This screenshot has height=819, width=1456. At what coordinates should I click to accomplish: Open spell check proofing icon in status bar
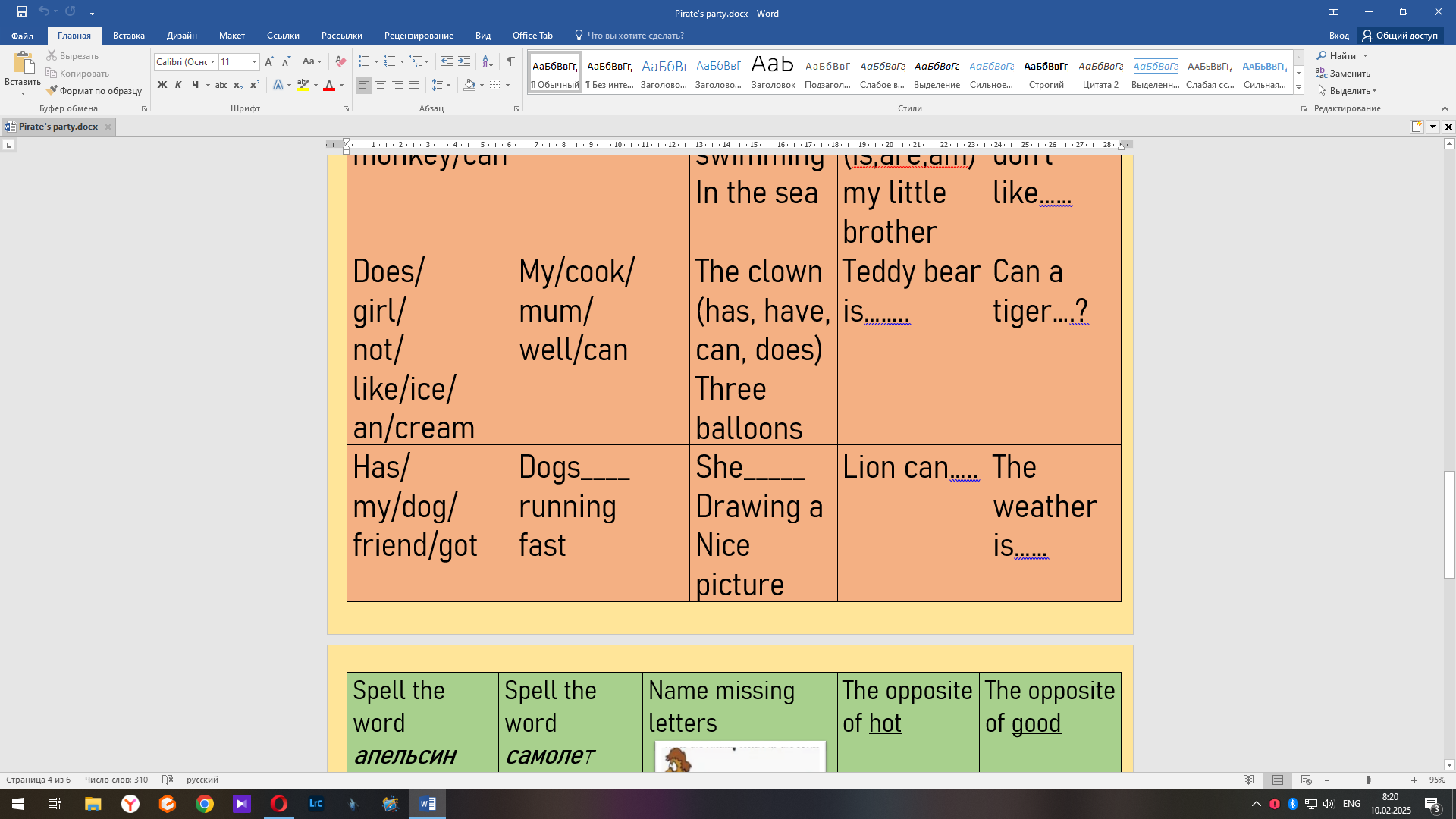168,780
